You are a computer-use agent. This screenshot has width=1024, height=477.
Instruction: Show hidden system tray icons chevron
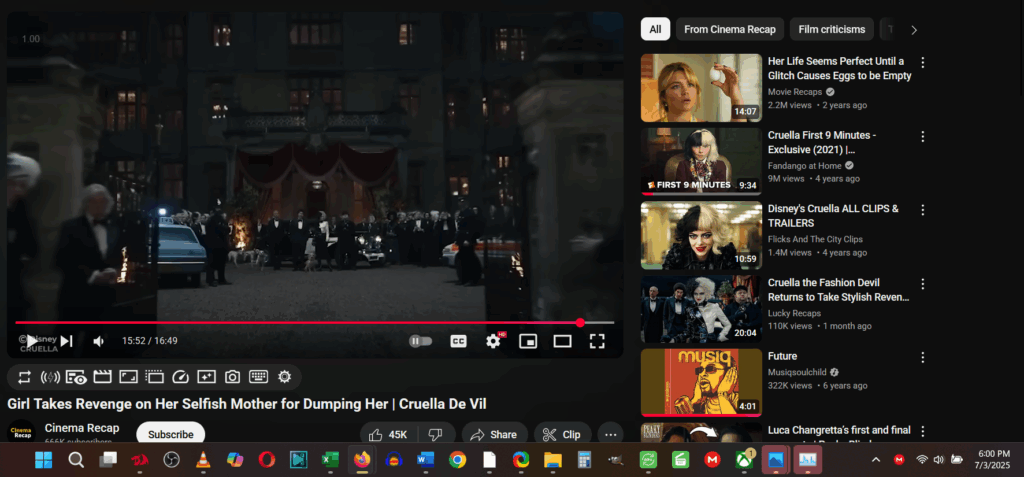[x=876, y=460]
